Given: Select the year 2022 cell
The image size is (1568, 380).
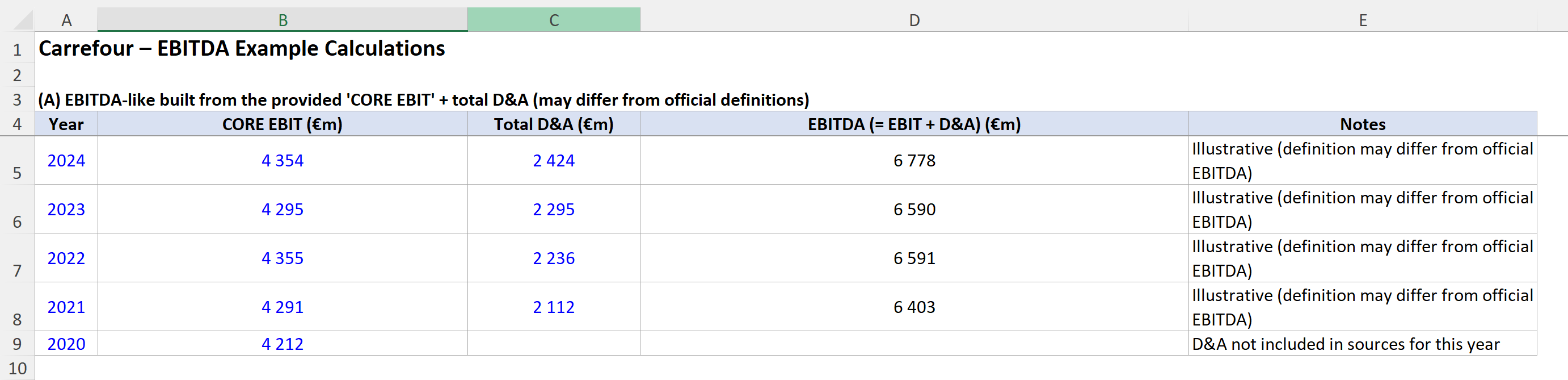Looking at the screenshot, I should [x=66, y=258].
